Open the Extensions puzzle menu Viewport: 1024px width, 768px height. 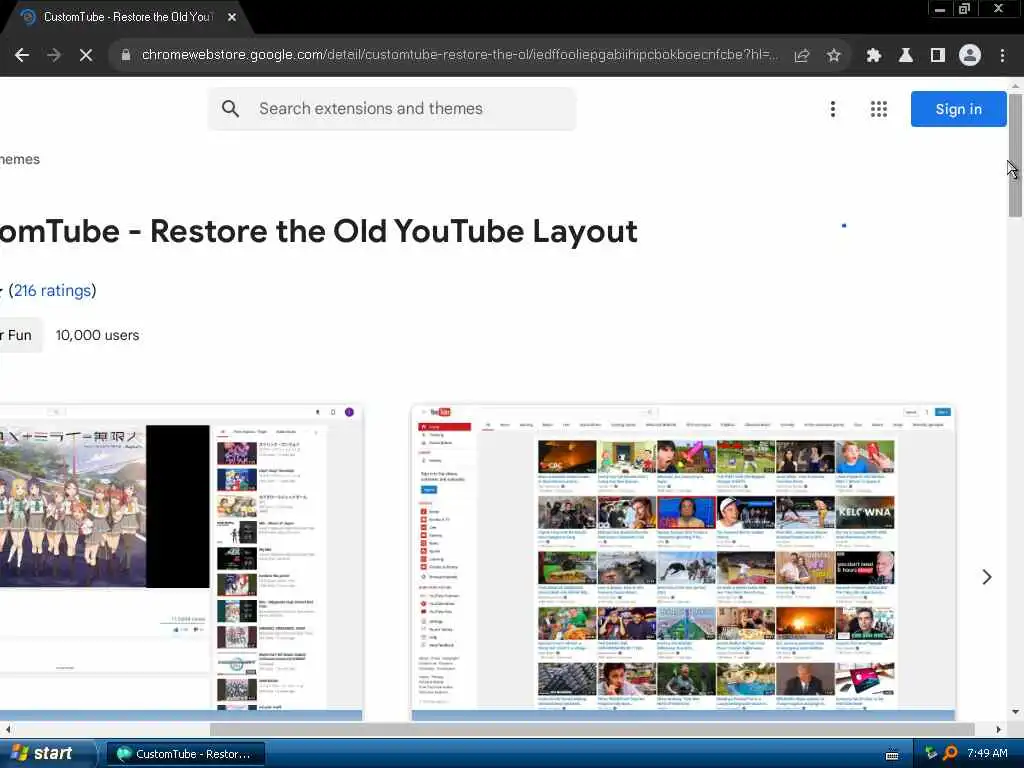coord(874,56)
